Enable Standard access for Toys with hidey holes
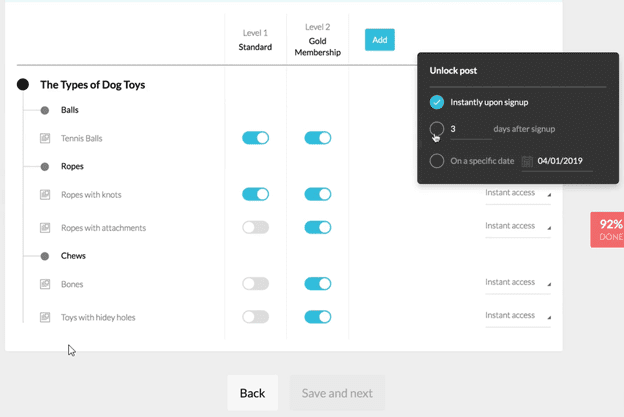Viewport: 624px width, 417px height. (x=255, y=317)
